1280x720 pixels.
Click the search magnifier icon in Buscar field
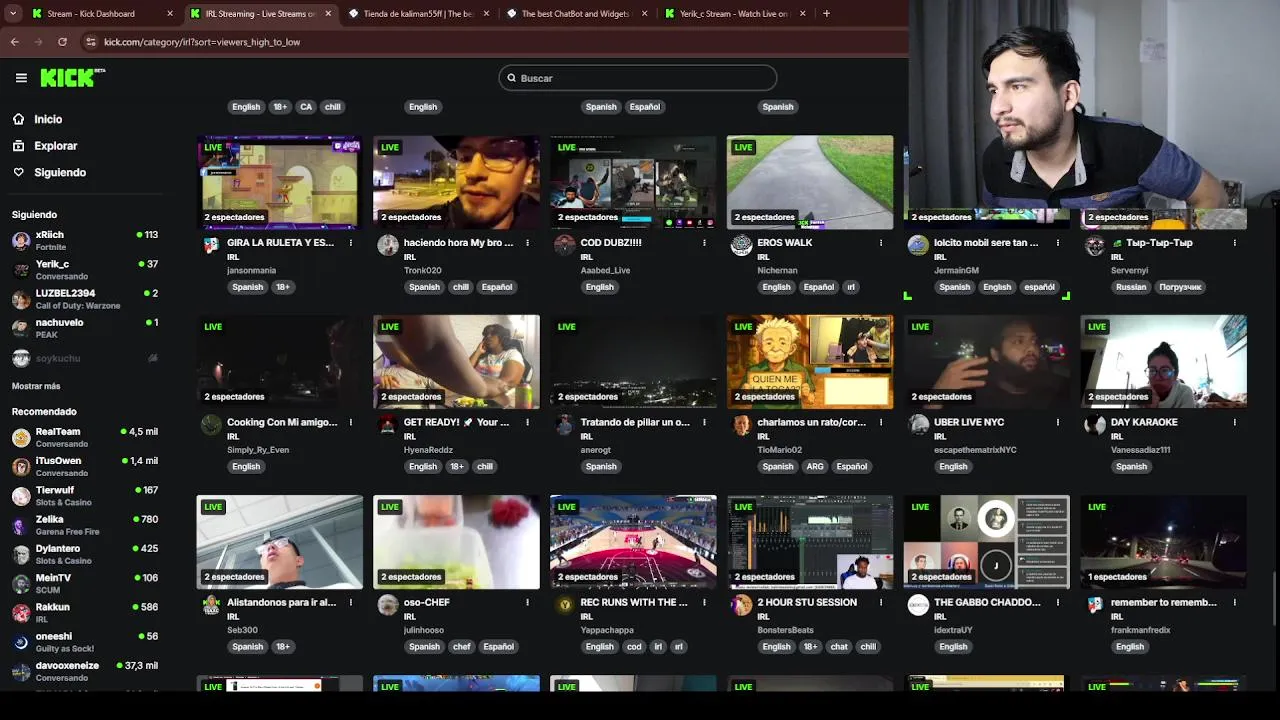[511, 78]
